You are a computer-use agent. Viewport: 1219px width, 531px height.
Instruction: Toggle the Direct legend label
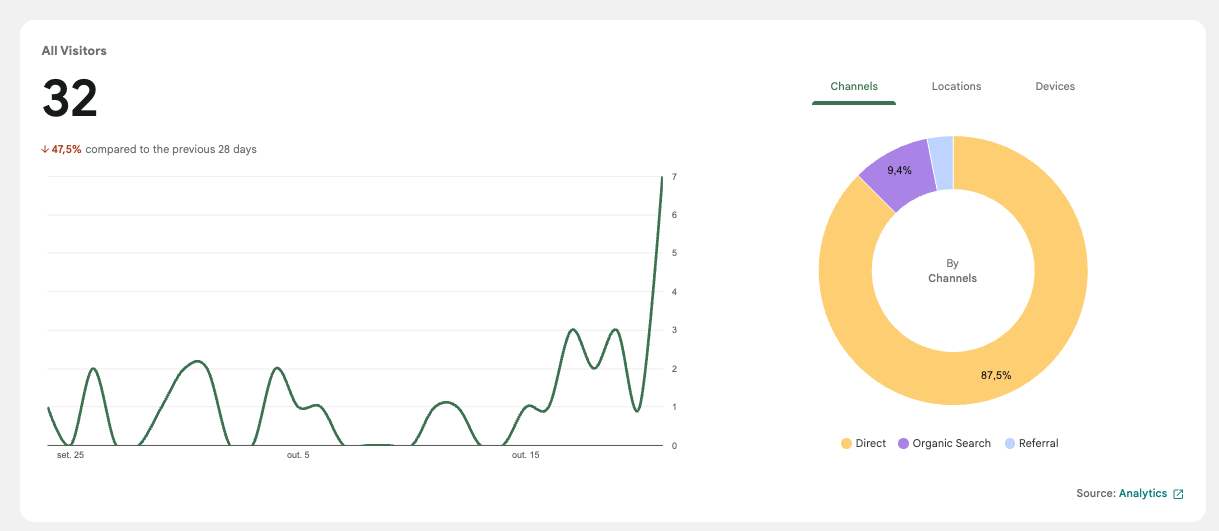point(871,444)
